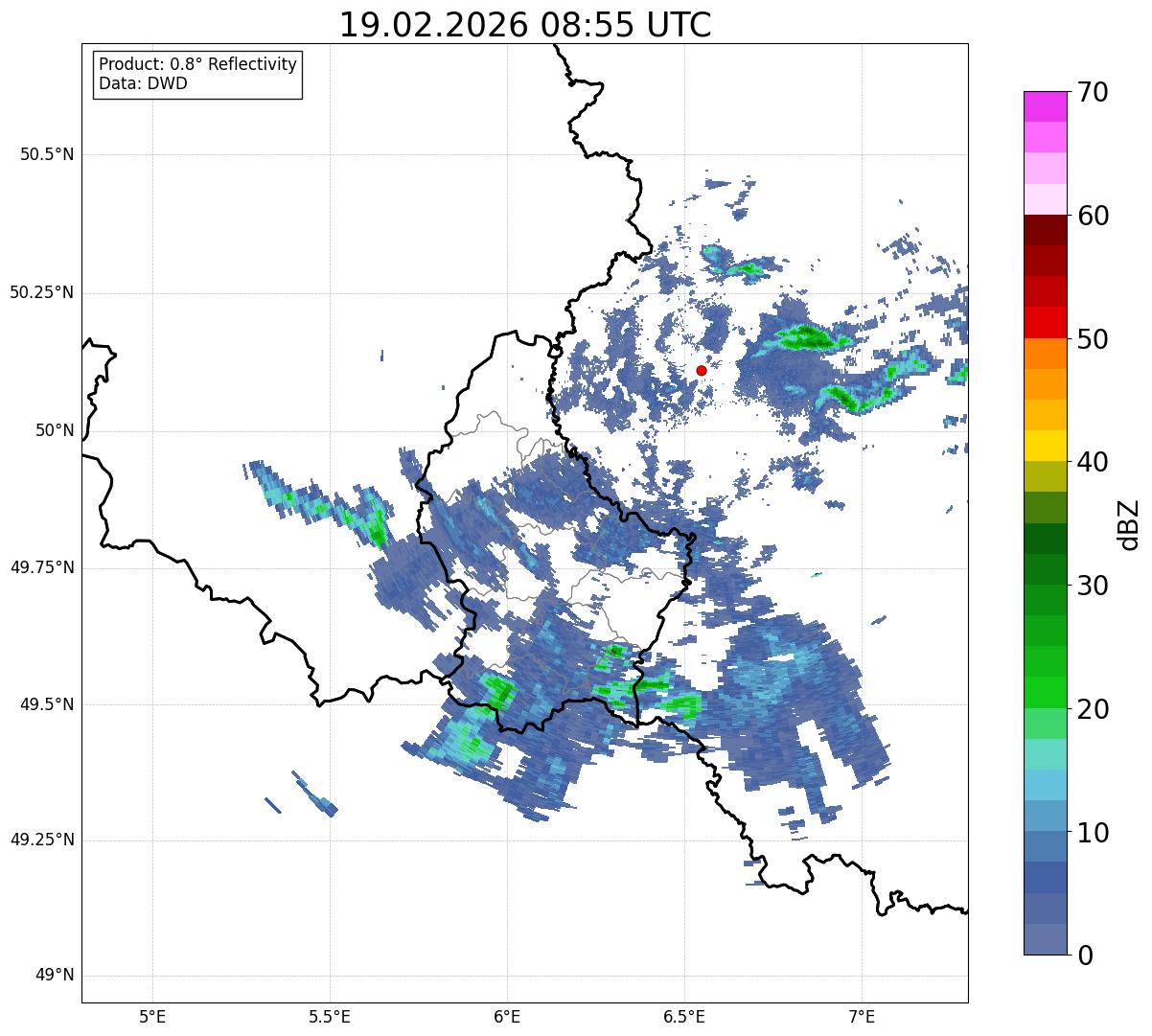Select the 'Data: DWD' label
Image resolution: width=1152 pixels, height=1036 pixels.
tap(143, 83)
